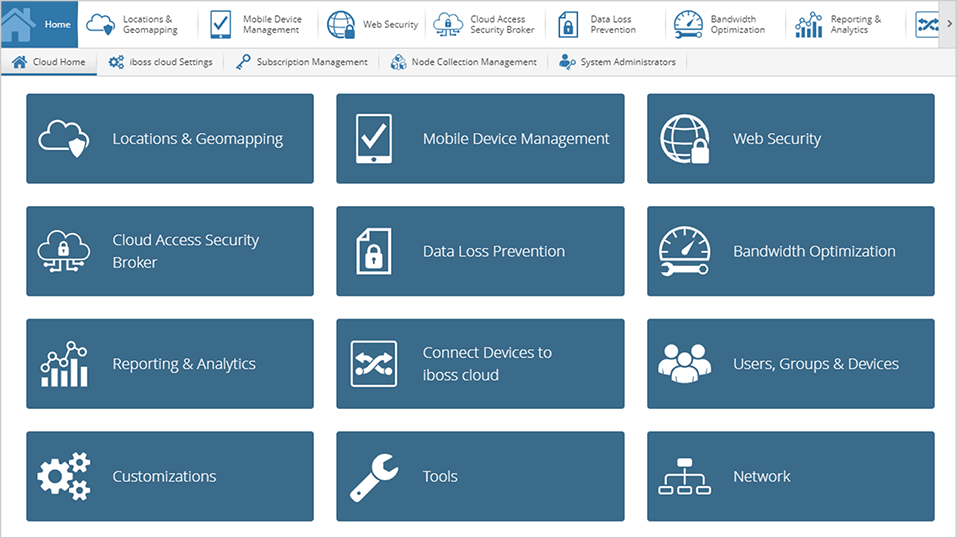The image size is (957, 538).
Task: Click the gears icon on Customizations tile
Action: (64, 476)
